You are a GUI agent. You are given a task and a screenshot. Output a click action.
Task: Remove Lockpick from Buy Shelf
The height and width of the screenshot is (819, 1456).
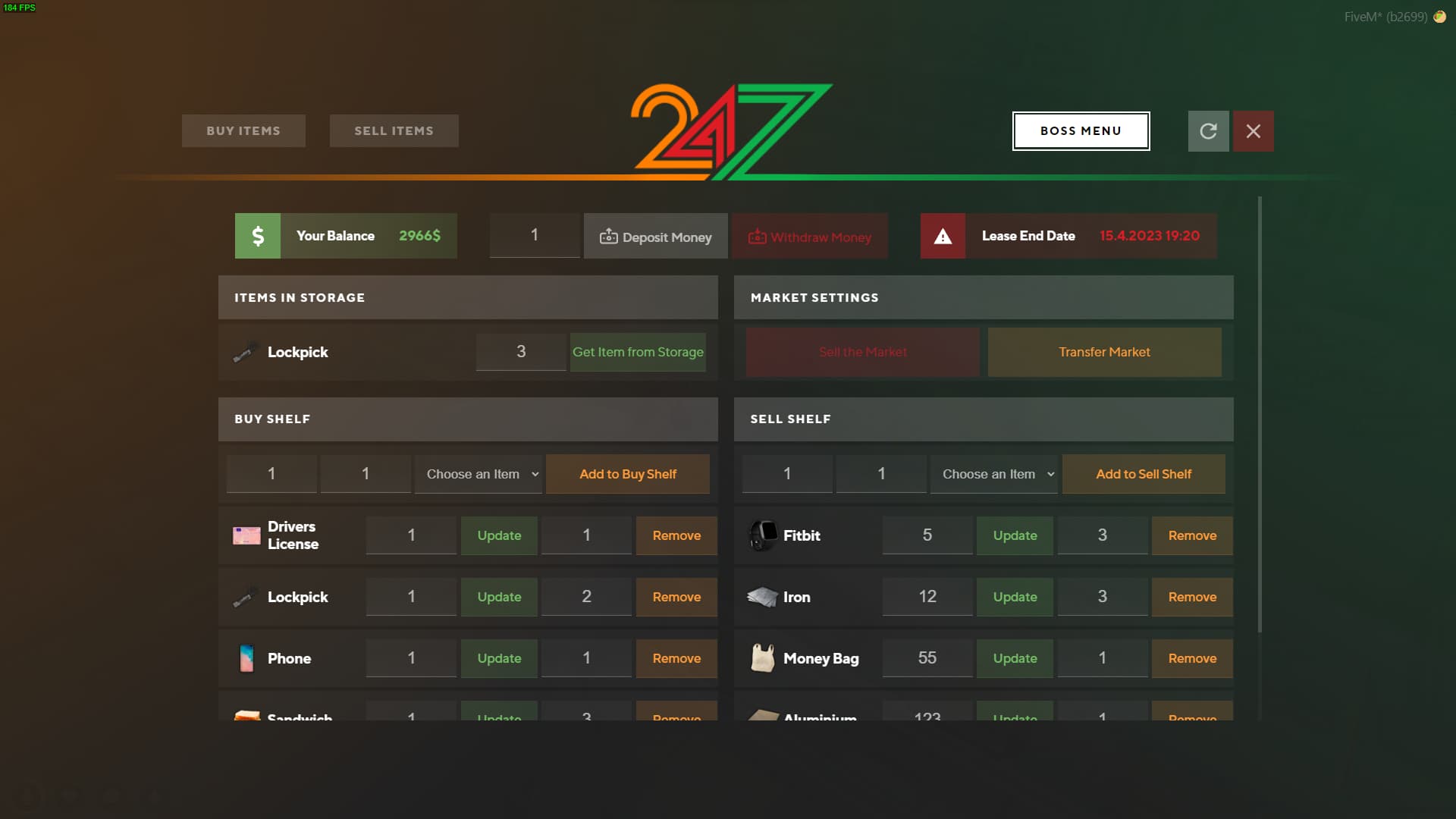click(676, 597)
